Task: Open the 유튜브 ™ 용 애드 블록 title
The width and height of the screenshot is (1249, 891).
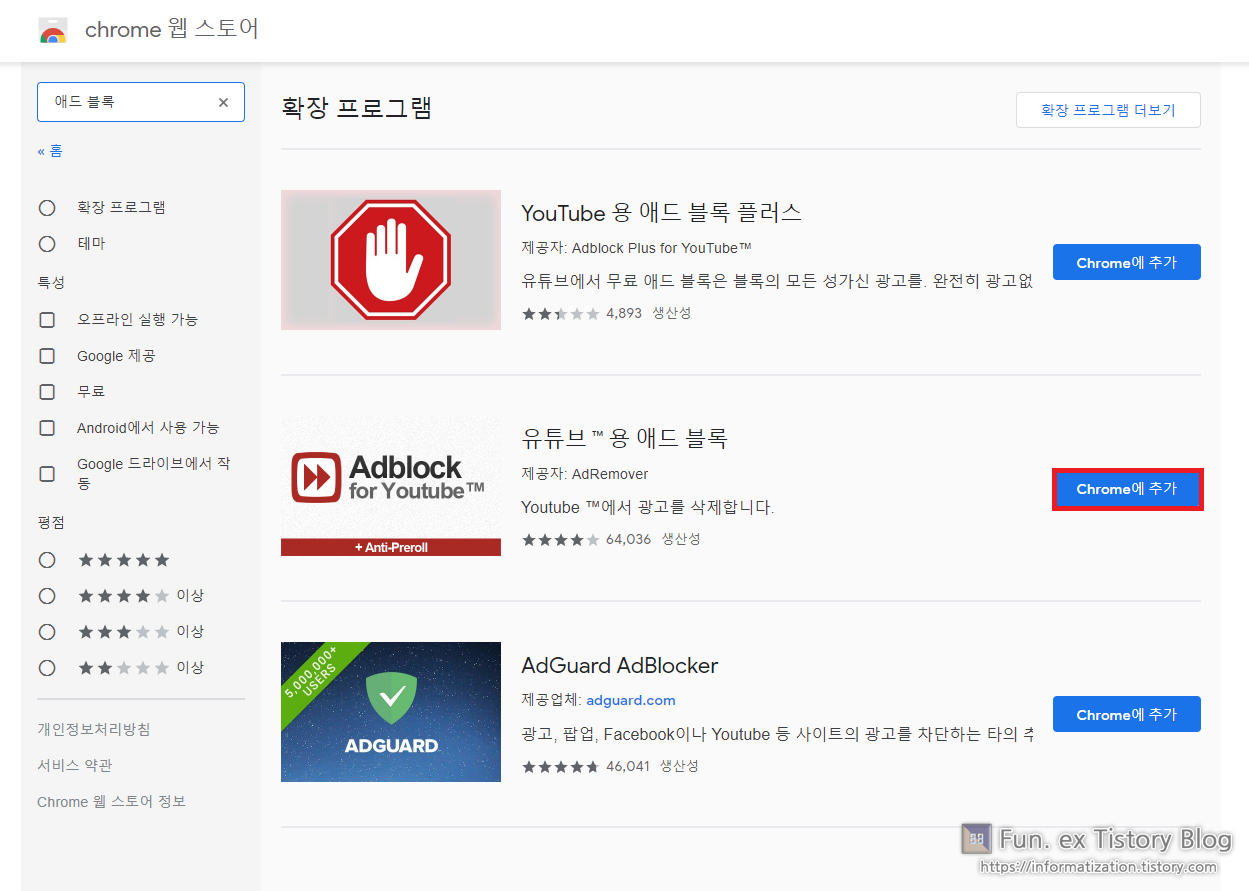Action: pyautogui.click(x=624, y=439)
